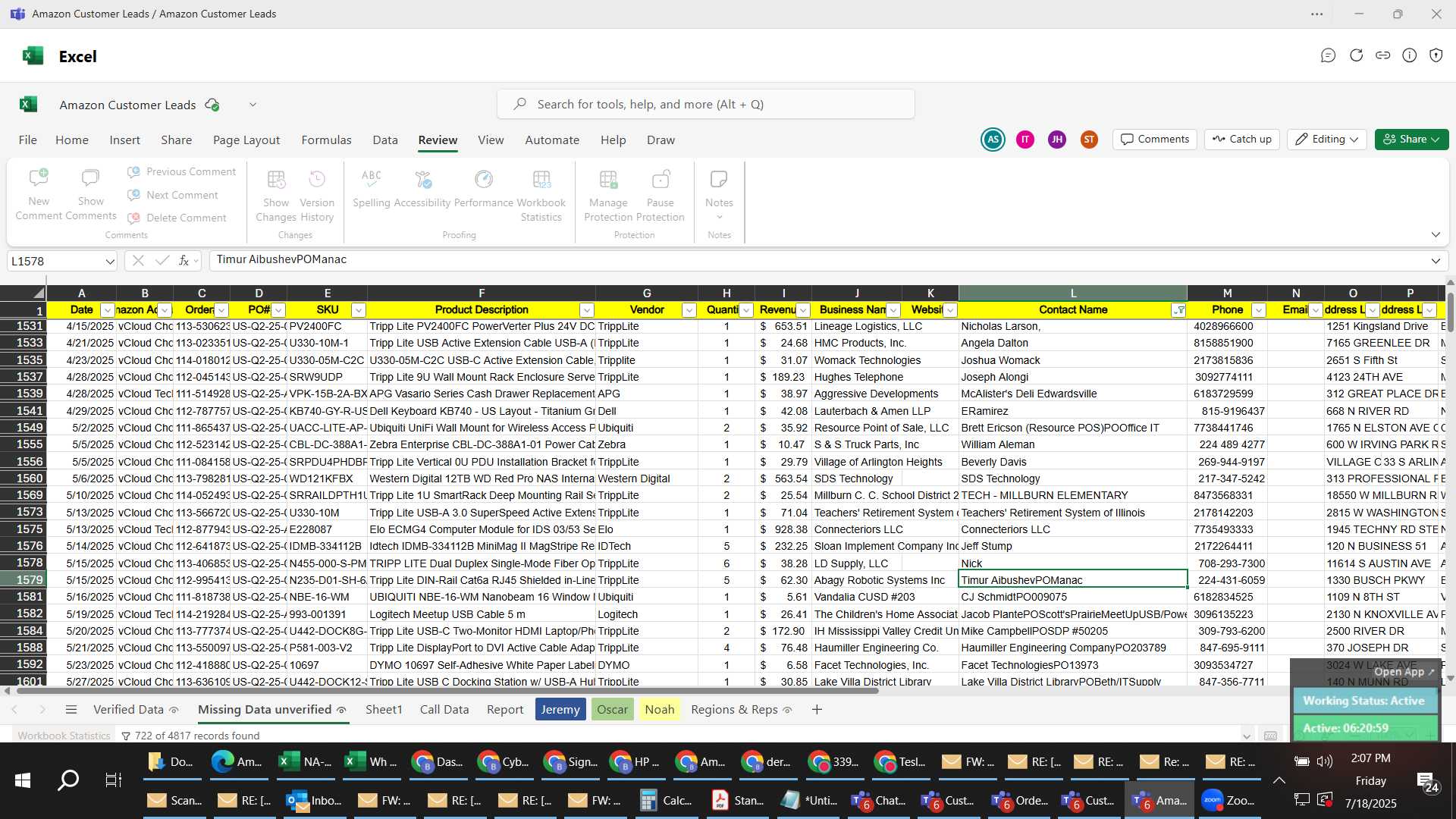Copy link icon in Teams header

[1382, 55]
